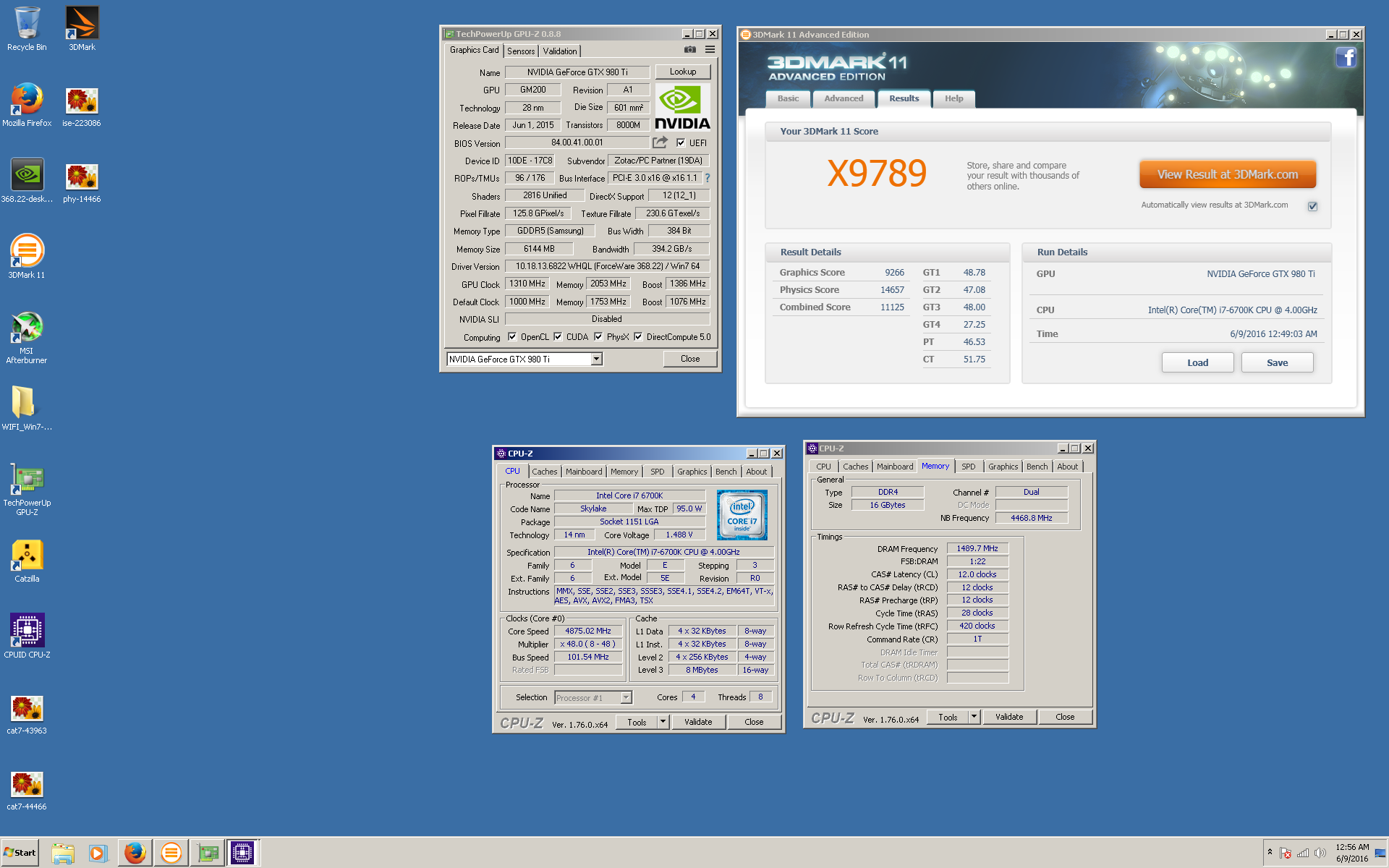Open Windows Explorer from the taskbar
The height and width of the screenshot is (868, 1389).
click(x=63, y=853)
